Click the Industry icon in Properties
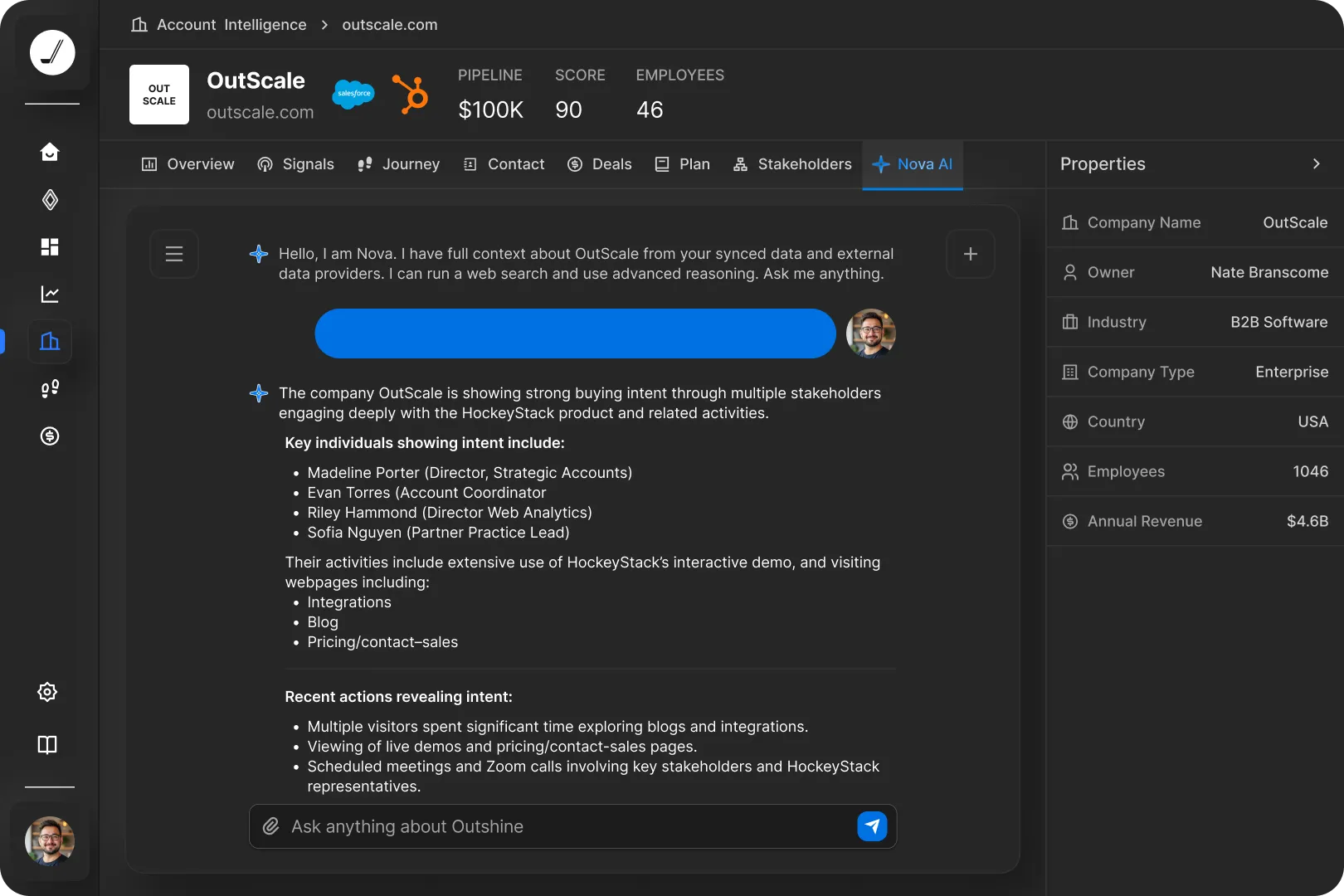Viewport: 1344px width, 896px height. 1070,322
